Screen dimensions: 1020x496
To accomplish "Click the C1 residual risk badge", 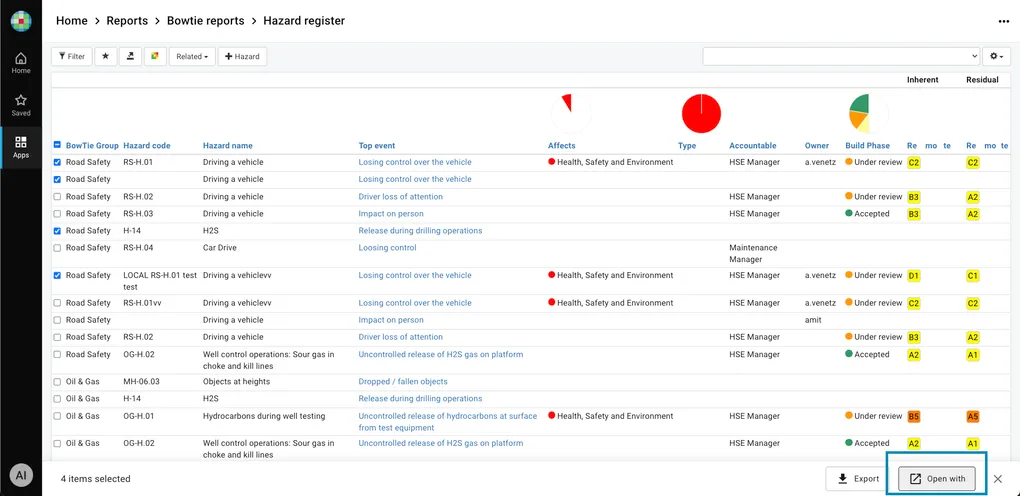I will 973,276.
